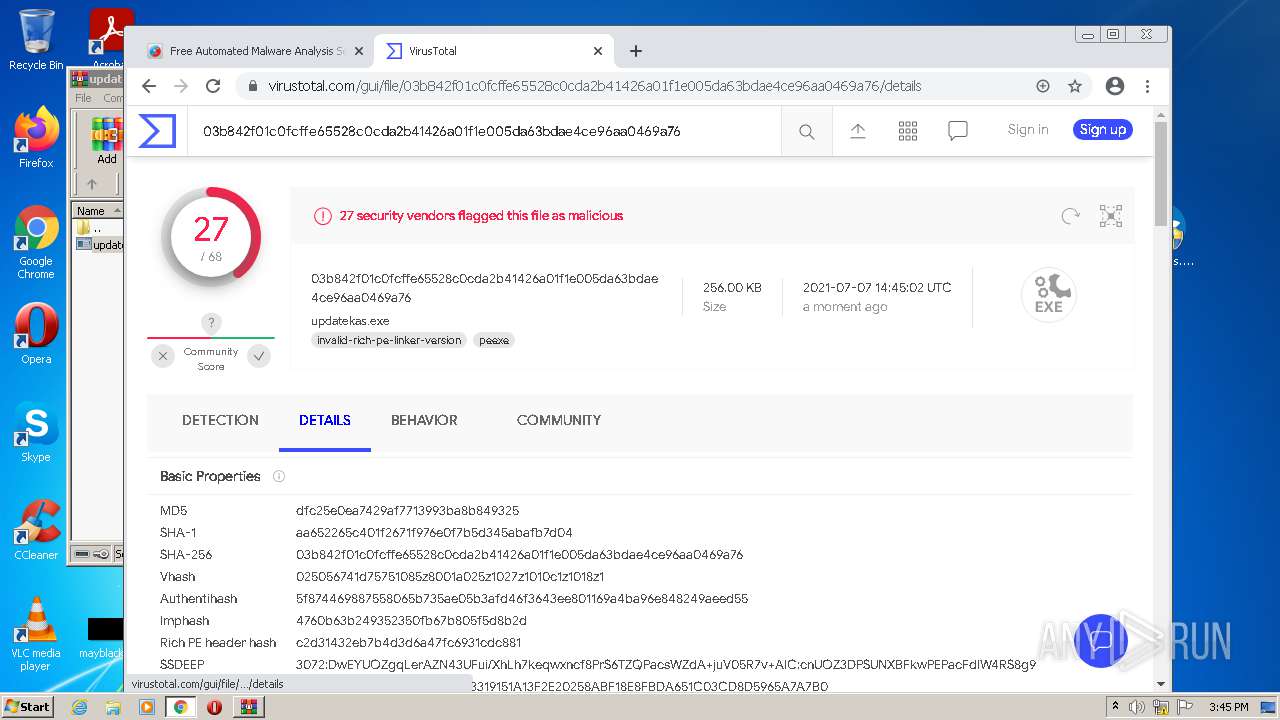The width and height of the screenshot is (1280, 720).
Task: Vote community score up with checkmark
Action: point(259,356)
